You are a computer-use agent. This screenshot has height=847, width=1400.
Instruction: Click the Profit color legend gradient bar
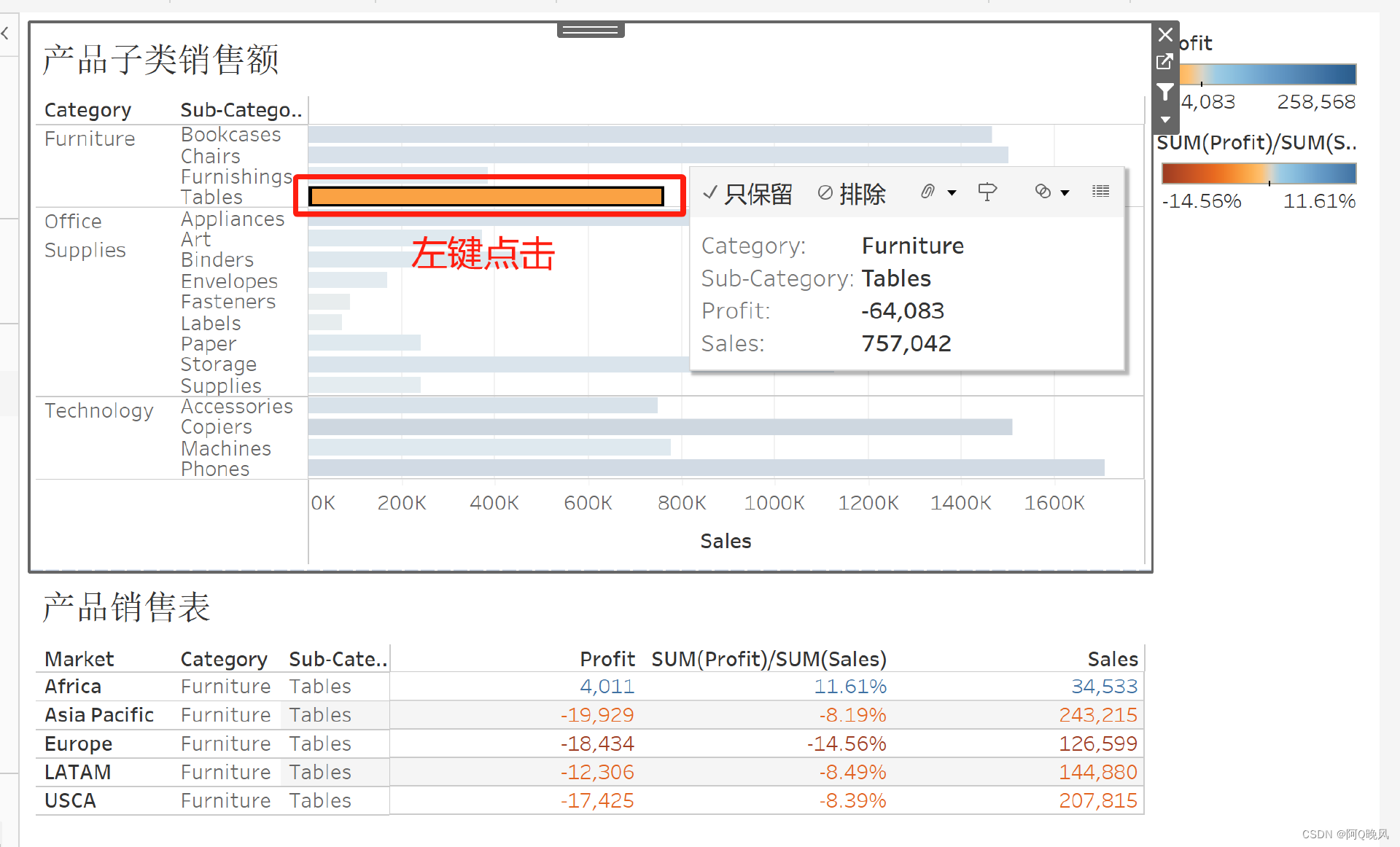(x=1267, y=74)
